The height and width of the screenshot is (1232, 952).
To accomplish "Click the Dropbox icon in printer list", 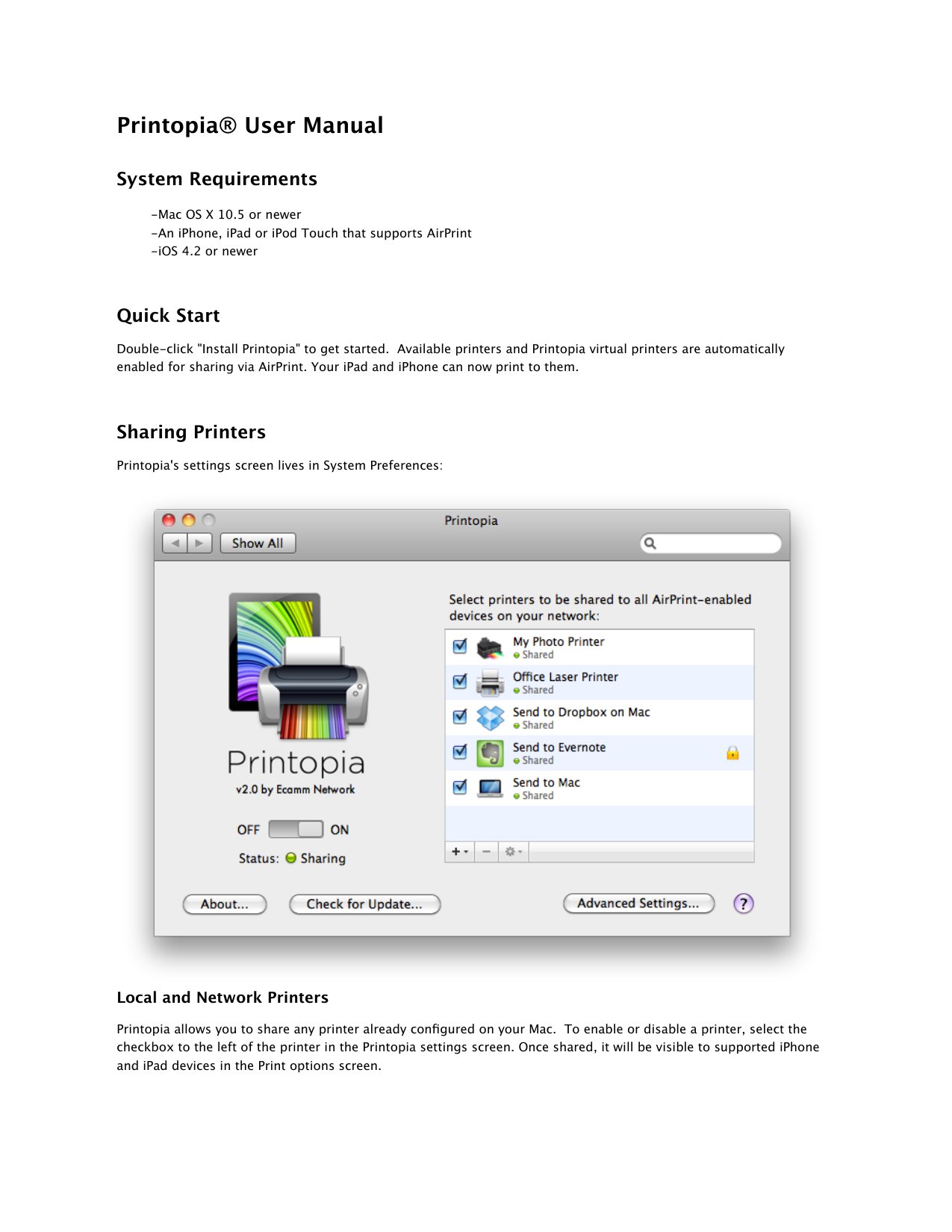I will click(x=490, y=718).
